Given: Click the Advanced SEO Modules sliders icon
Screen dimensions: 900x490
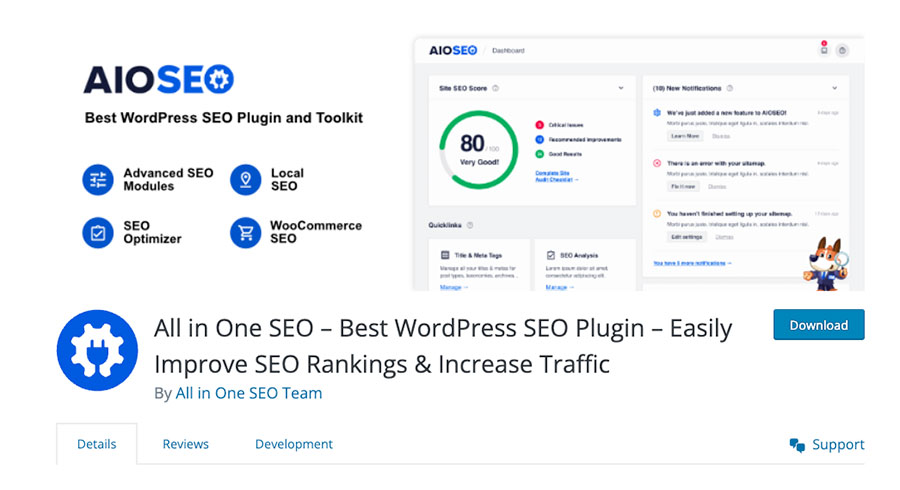Looking at the screenshot, I should [x=98, y=180].
